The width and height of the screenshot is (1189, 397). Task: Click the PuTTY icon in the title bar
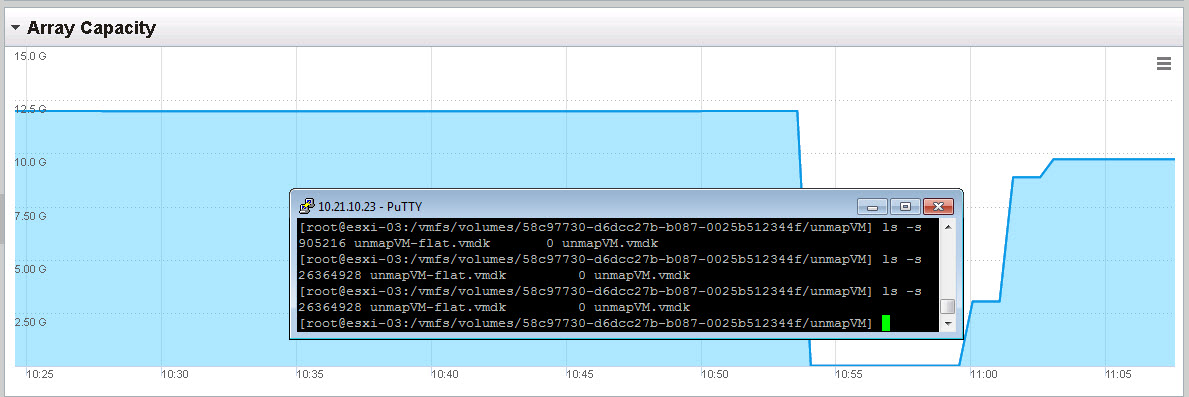pyautogui.click(x=307, y=205)
